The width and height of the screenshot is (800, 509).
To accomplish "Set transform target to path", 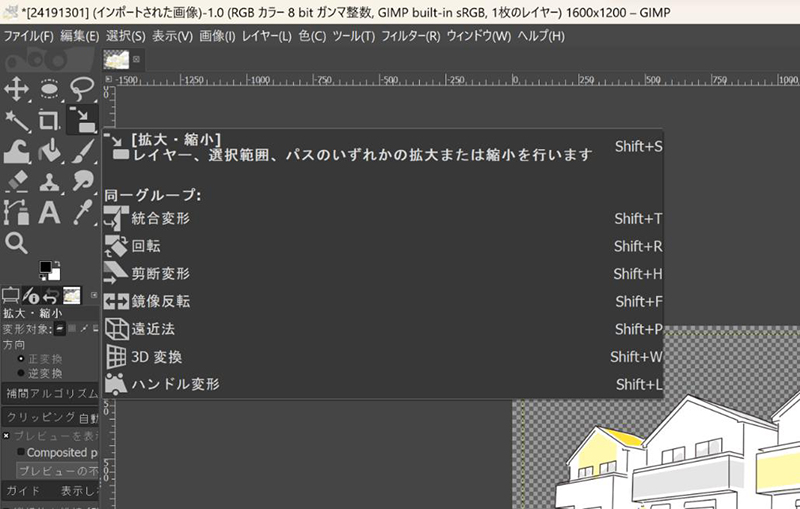I will tap(84, 329).
